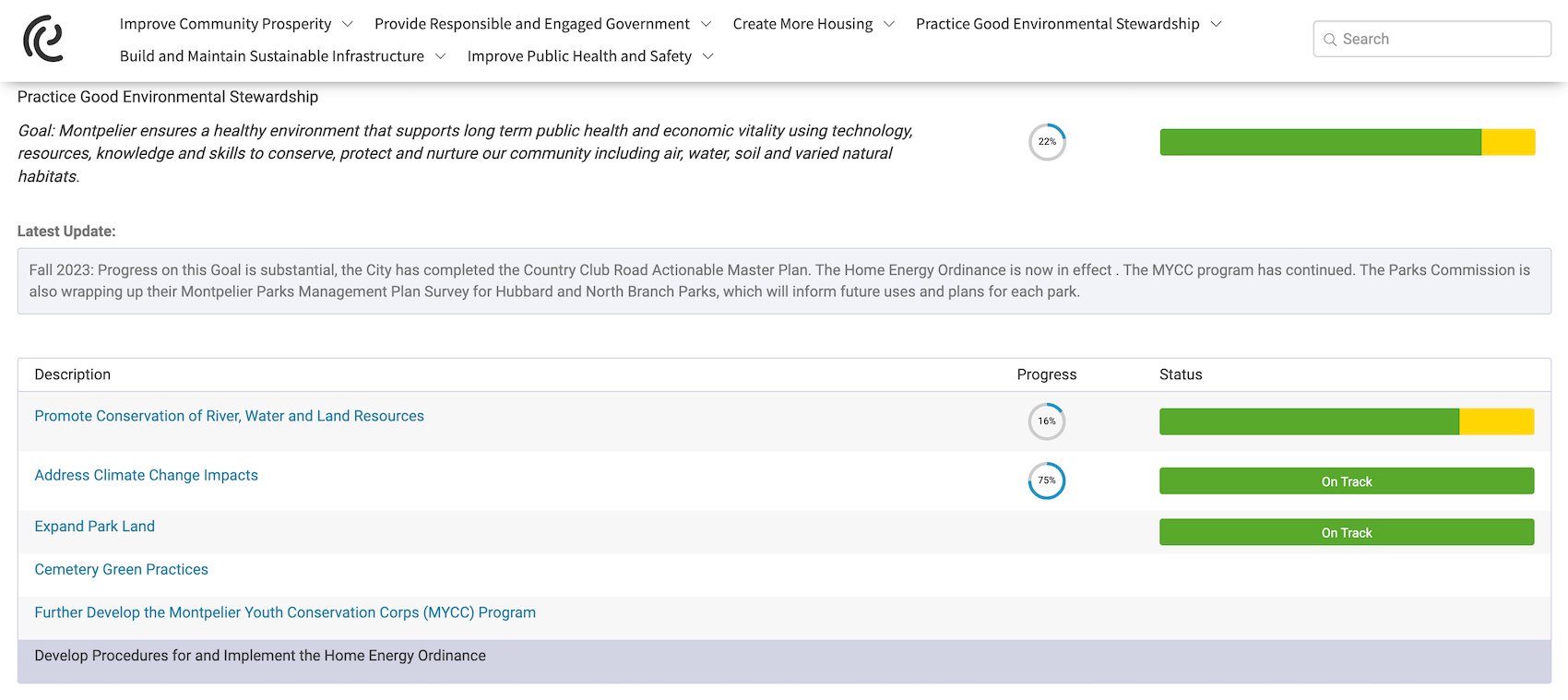Click the Status column header
This screenshot has width=1568, height=700.
(1181, 374)
